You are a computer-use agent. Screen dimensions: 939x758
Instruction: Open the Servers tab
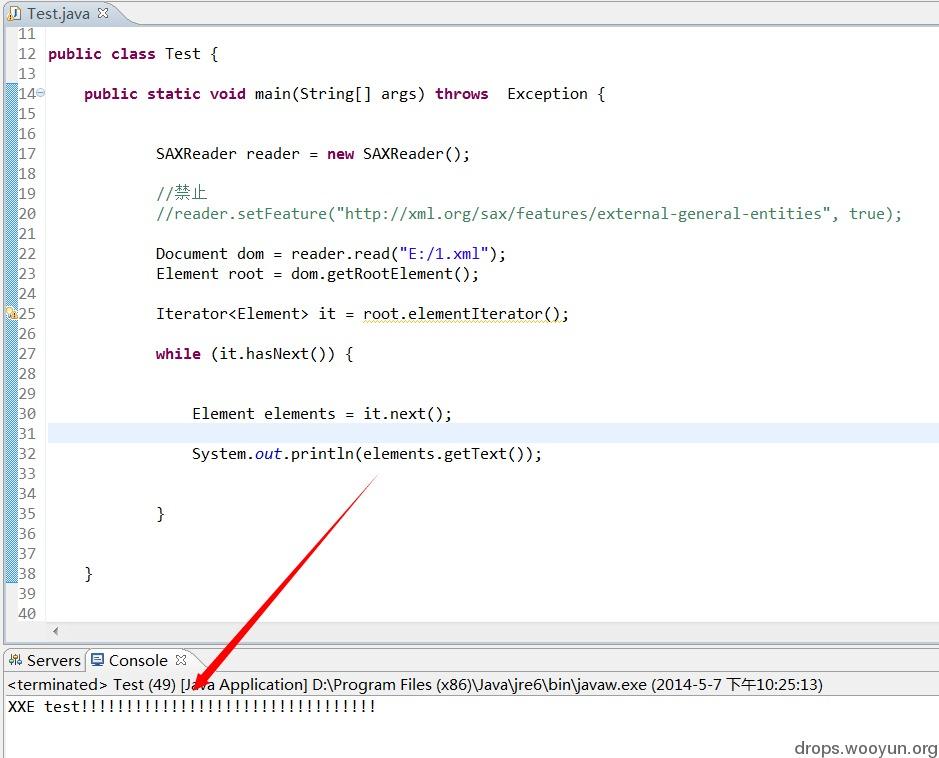pos(53,660)
